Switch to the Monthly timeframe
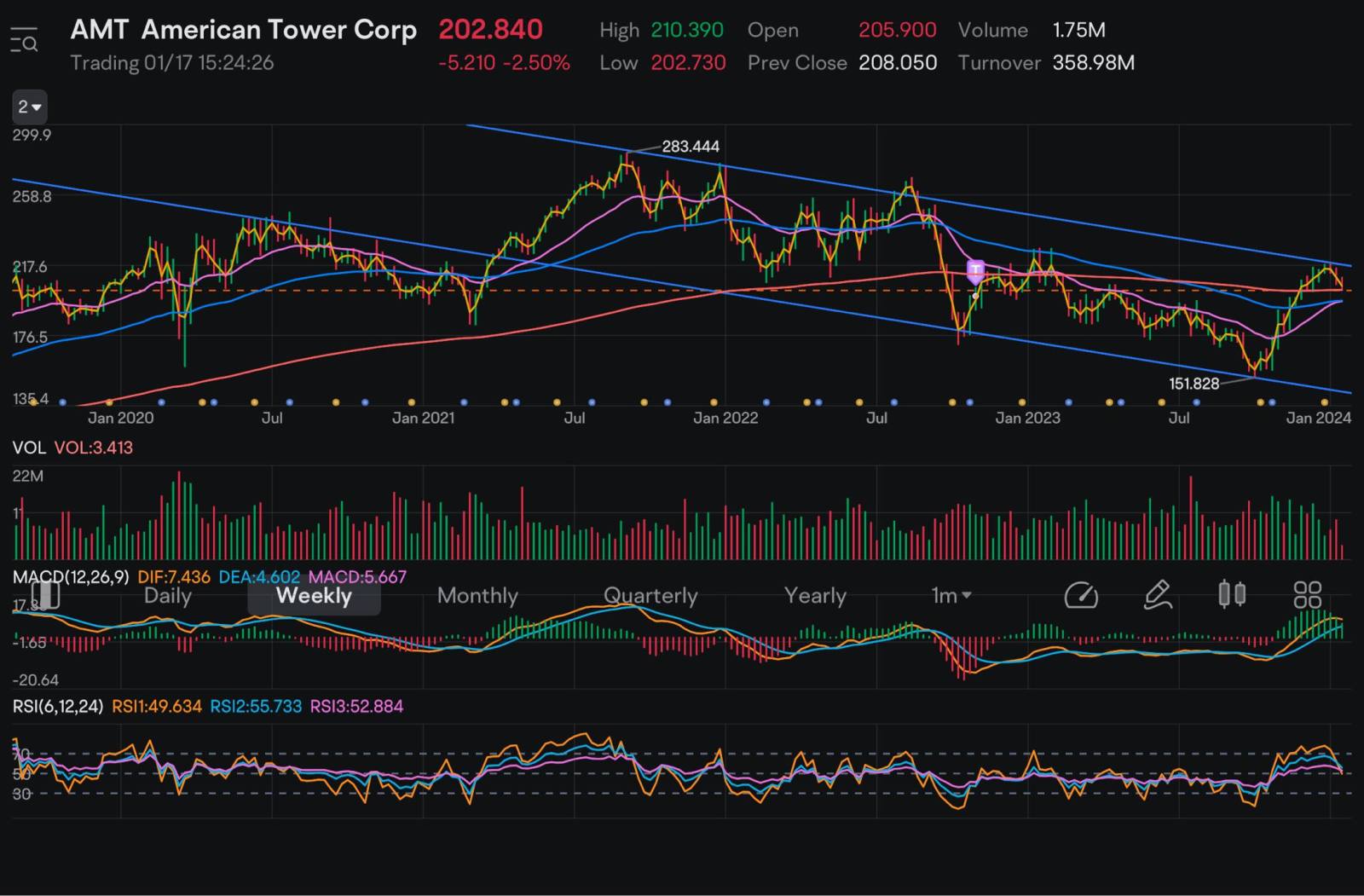 477,595
